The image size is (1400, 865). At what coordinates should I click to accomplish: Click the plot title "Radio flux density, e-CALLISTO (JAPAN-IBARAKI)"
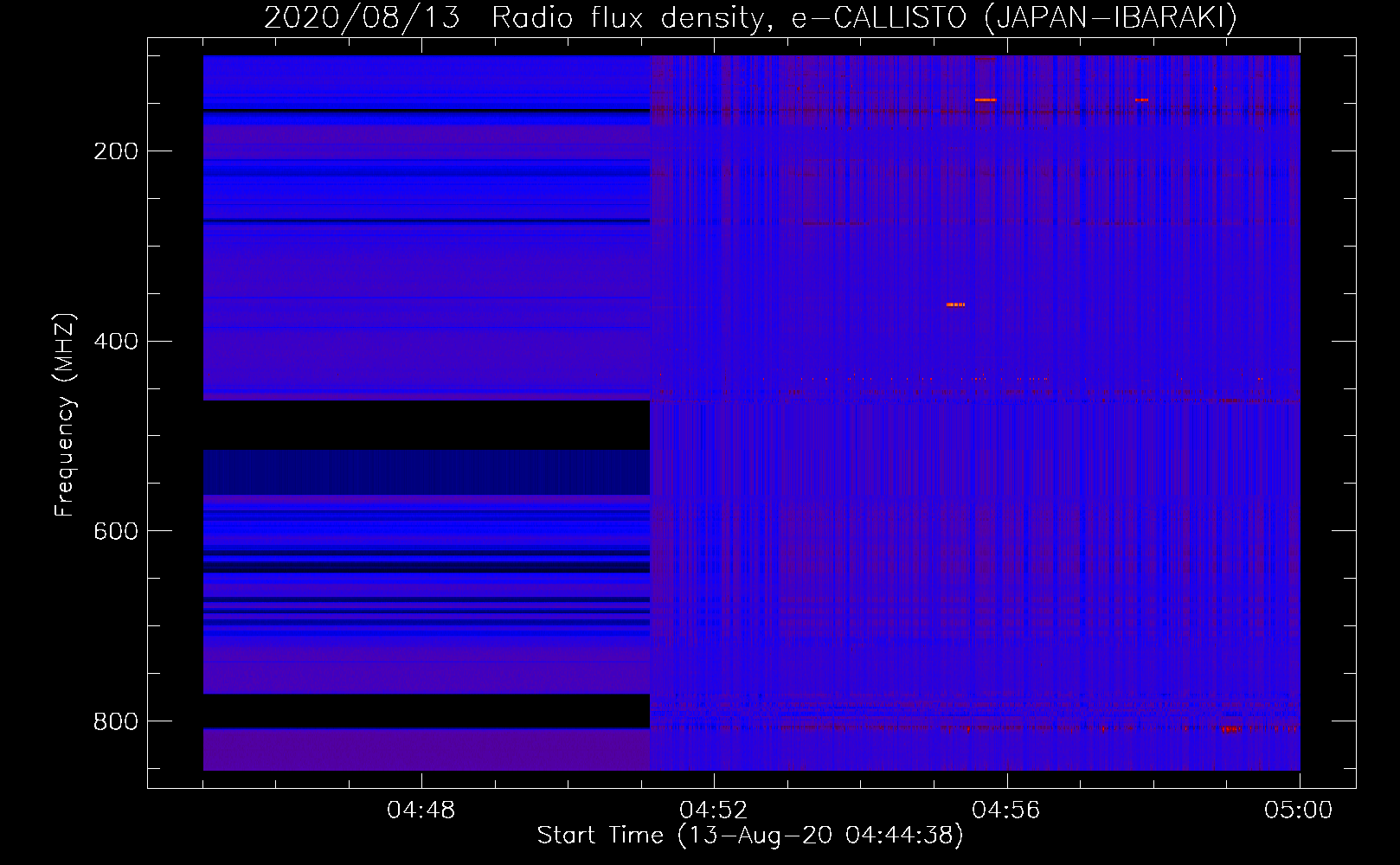pos(864,18)
